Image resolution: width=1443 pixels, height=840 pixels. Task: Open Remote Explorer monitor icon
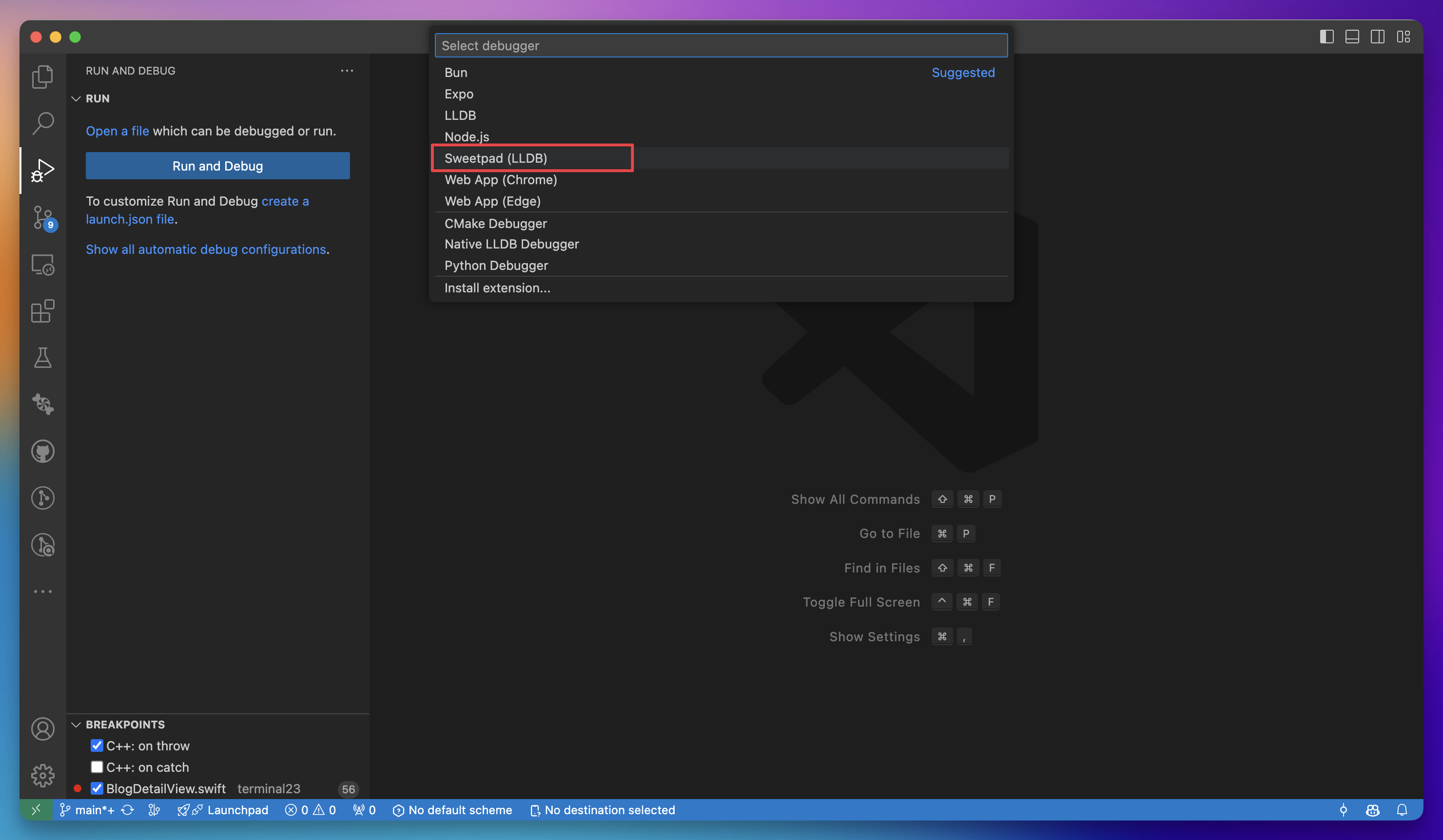(42, 265)
